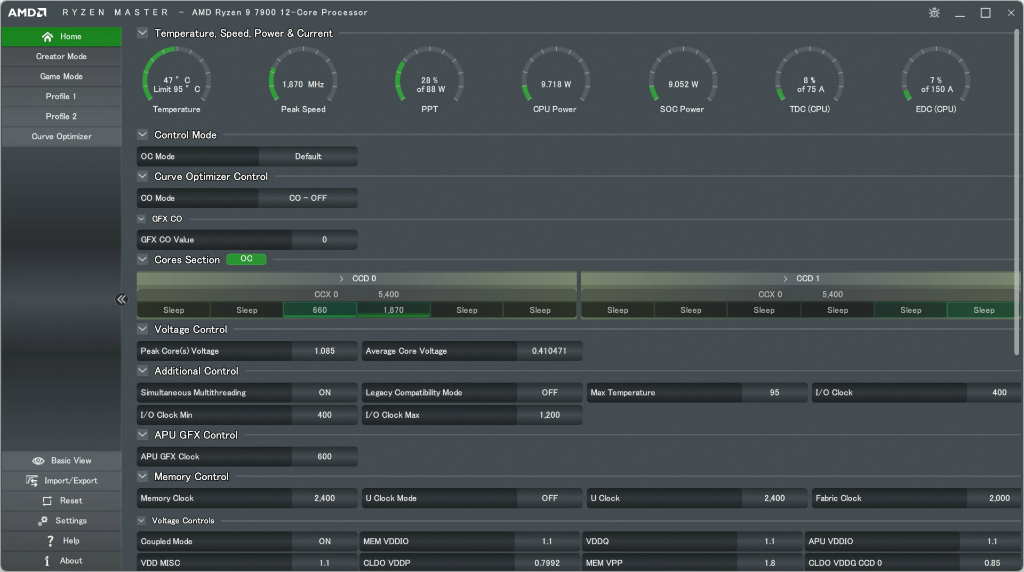Collapse the Voltage Control section
Image resolution: width=1024 pixels, height=572 pixels.
(x=142, y=329)
